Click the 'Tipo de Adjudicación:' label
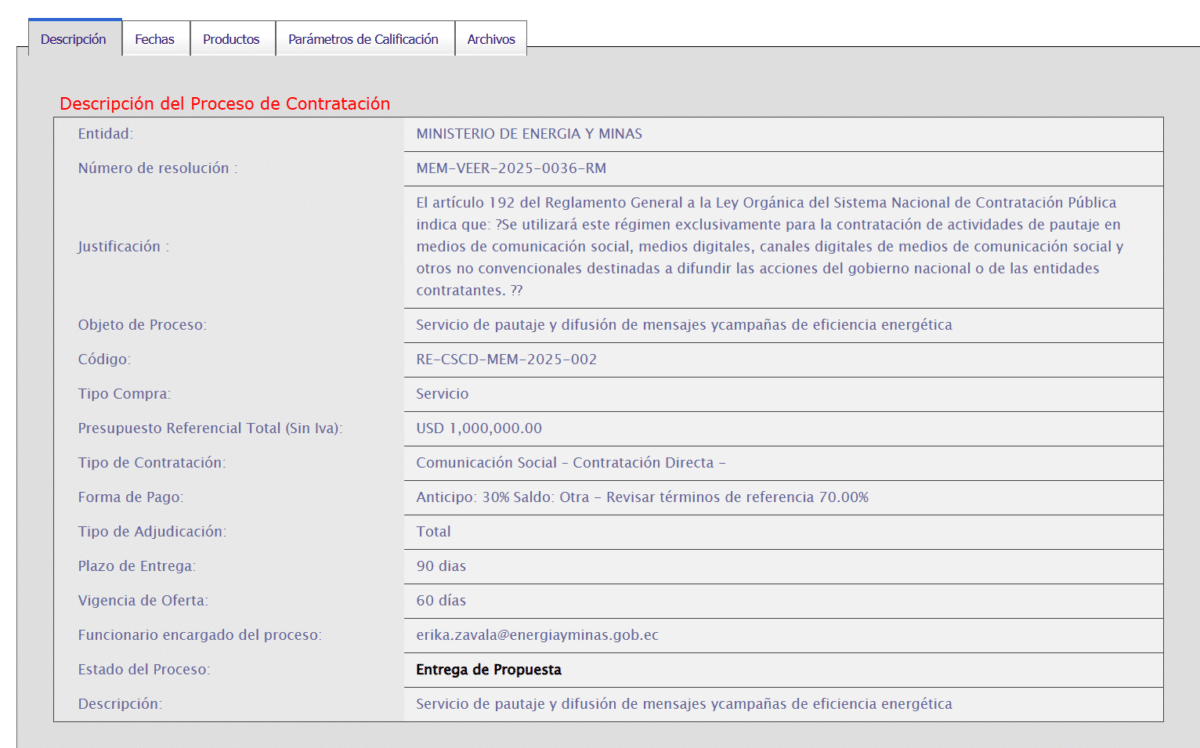The image size is (1200, 748). [x=152, y=531]
